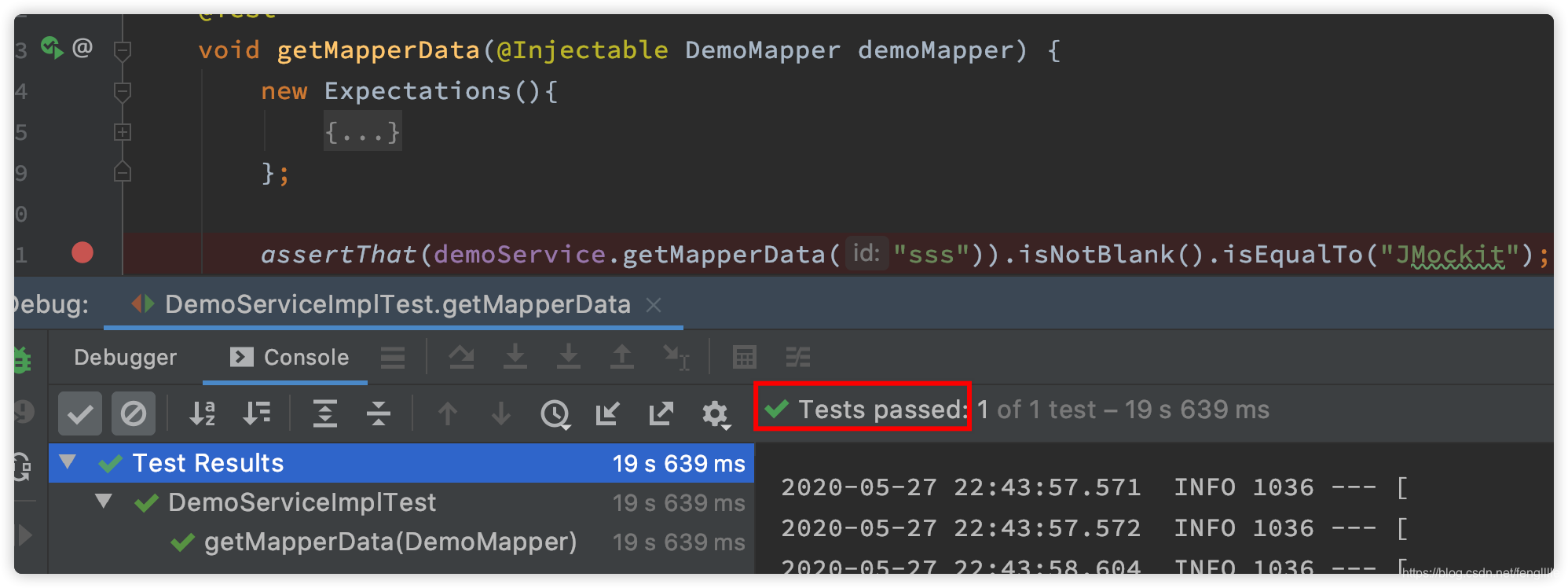1568x588 pixels.
Task: Select the DemoServiceImplTest tree row
Action: coord(401,502)
